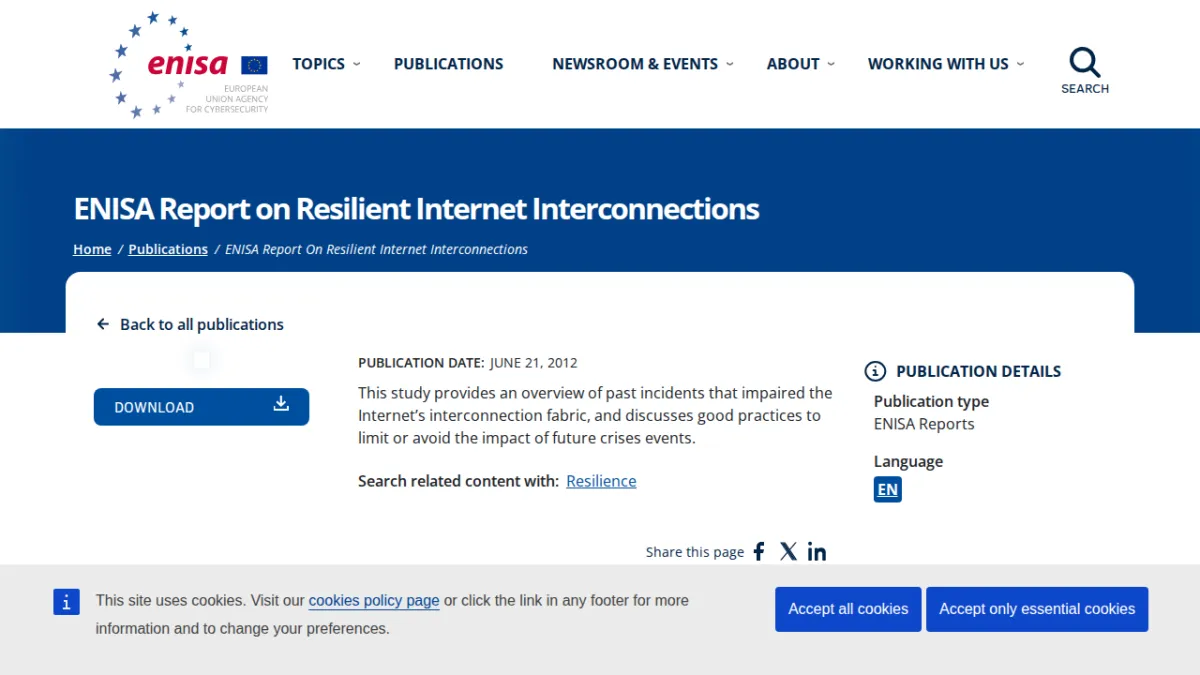Screen dimensions: 1200x675
Task: Expand the Newsroom & Events chevron
Action: (730, 64)
